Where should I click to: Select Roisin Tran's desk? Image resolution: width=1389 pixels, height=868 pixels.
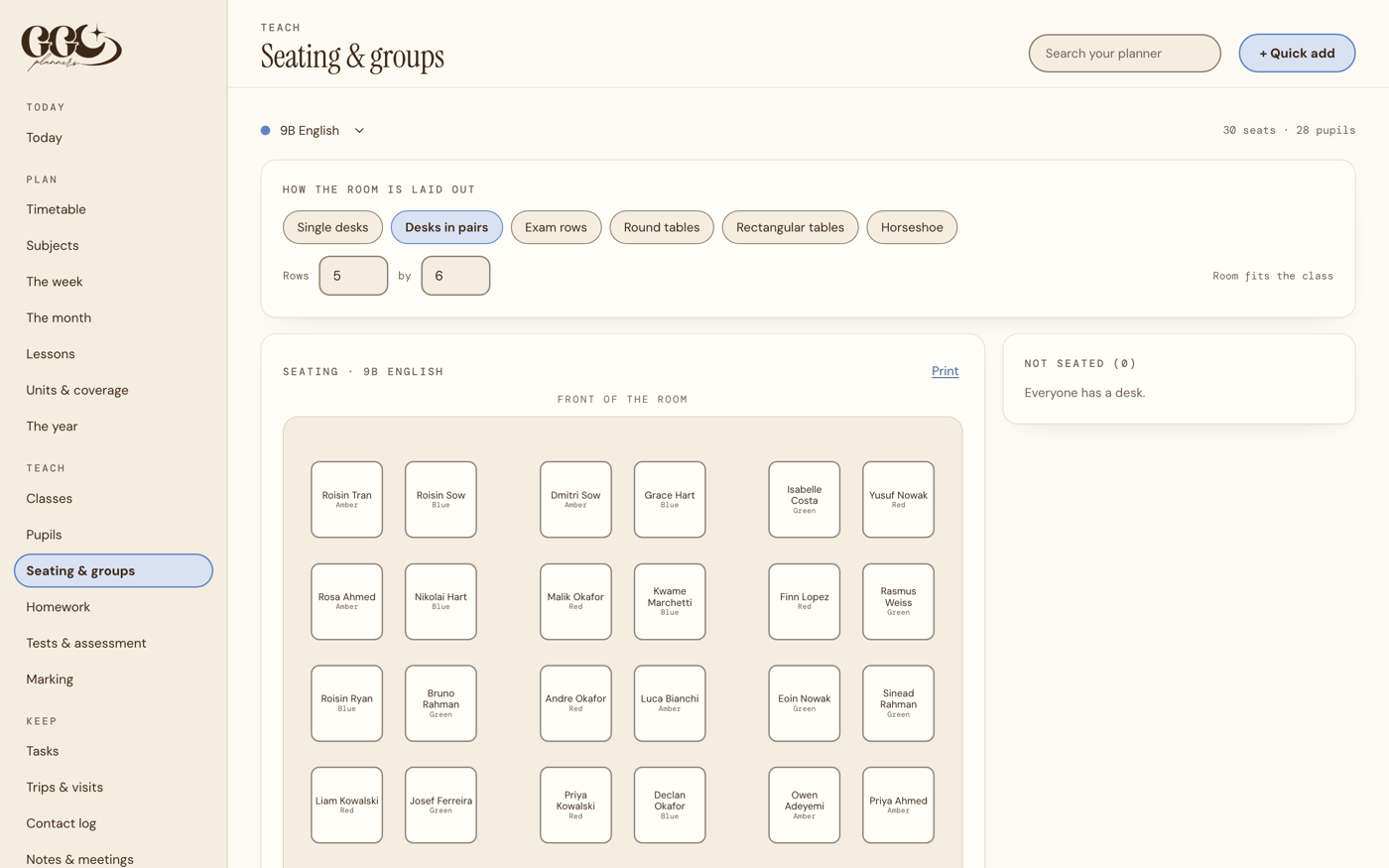[346, 500]
